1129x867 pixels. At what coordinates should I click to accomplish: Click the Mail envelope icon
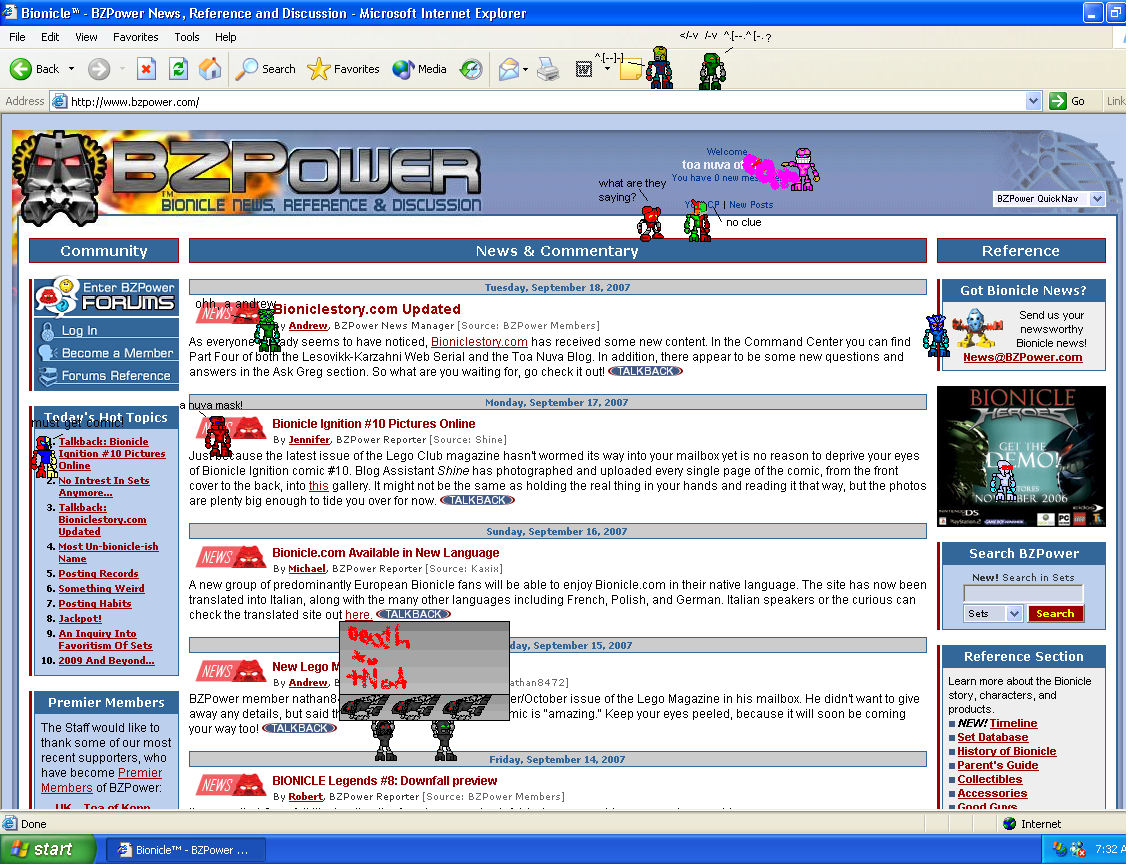508,69
